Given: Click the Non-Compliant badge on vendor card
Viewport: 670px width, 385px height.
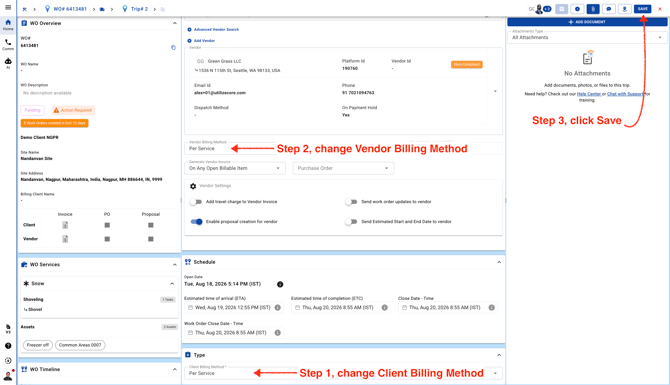Looking at the screenshot, I should [467, 65].
